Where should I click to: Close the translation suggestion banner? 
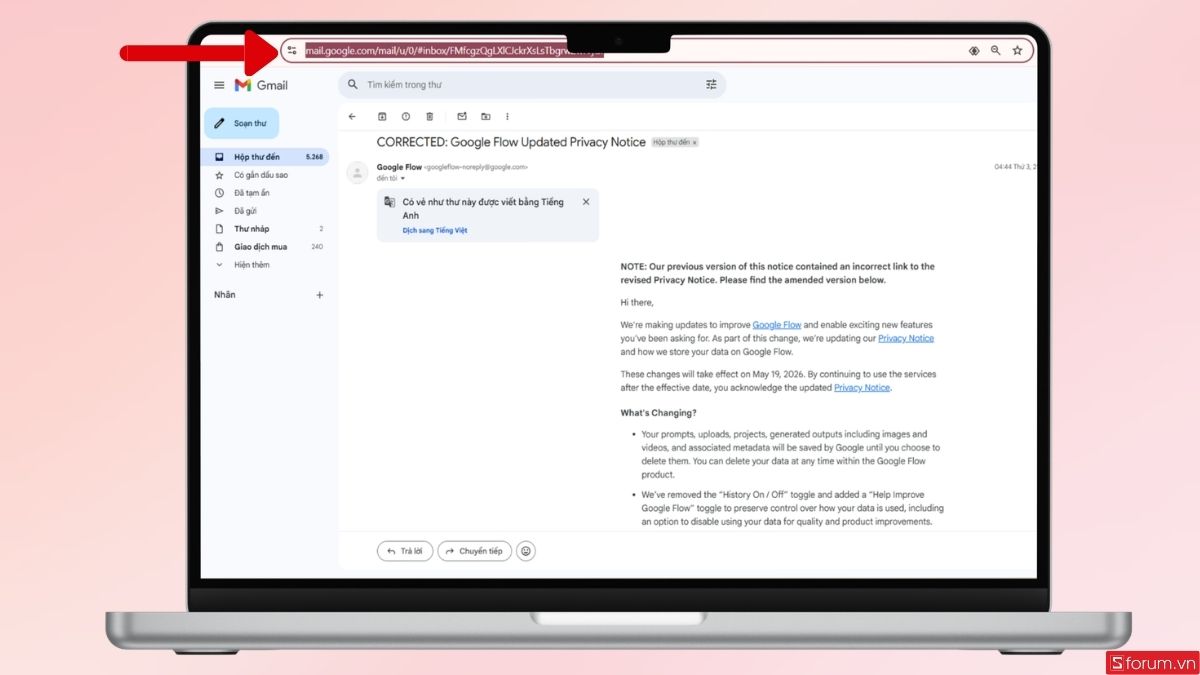[586, 202]
